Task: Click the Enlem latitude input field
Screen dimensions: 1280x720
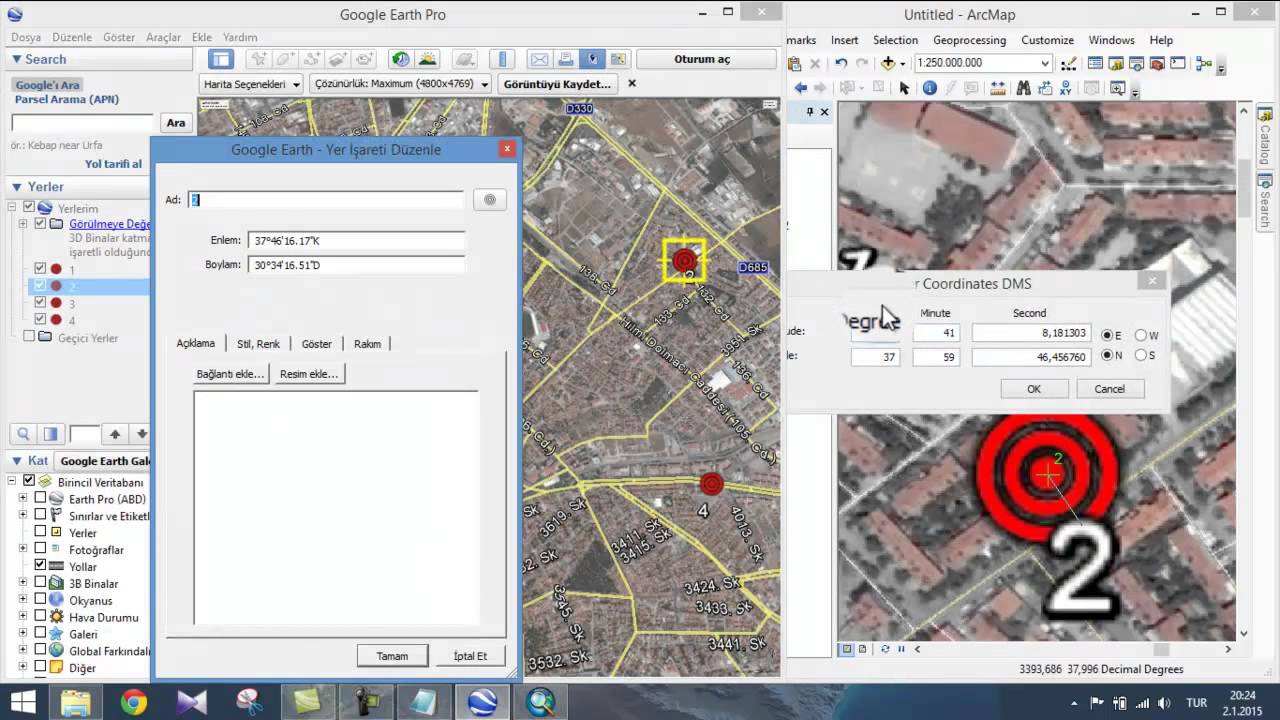Action: click(356, 241)
